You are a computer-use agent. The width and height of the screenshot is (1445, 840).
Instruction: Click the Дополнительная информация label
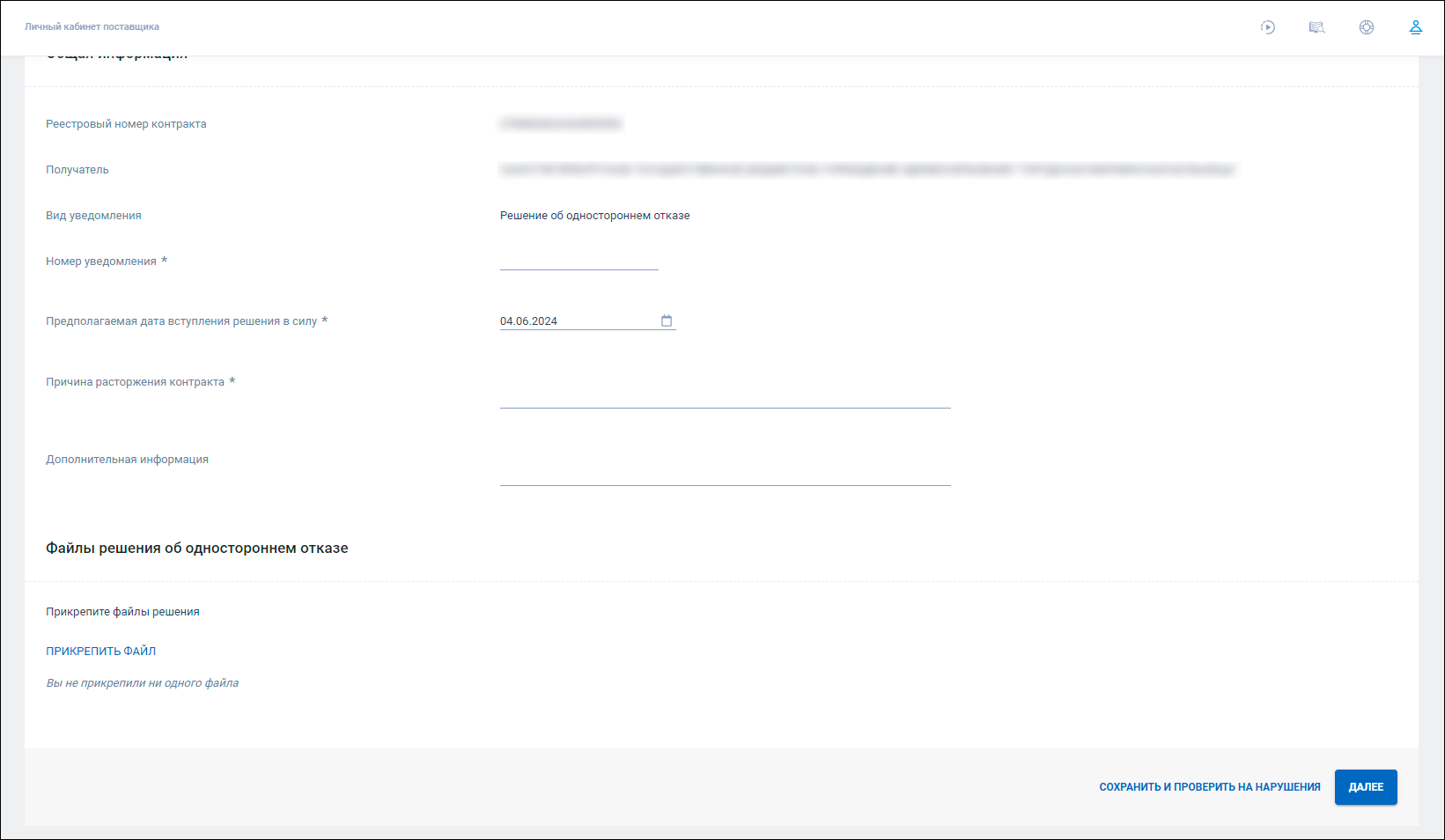pos(128,460)
